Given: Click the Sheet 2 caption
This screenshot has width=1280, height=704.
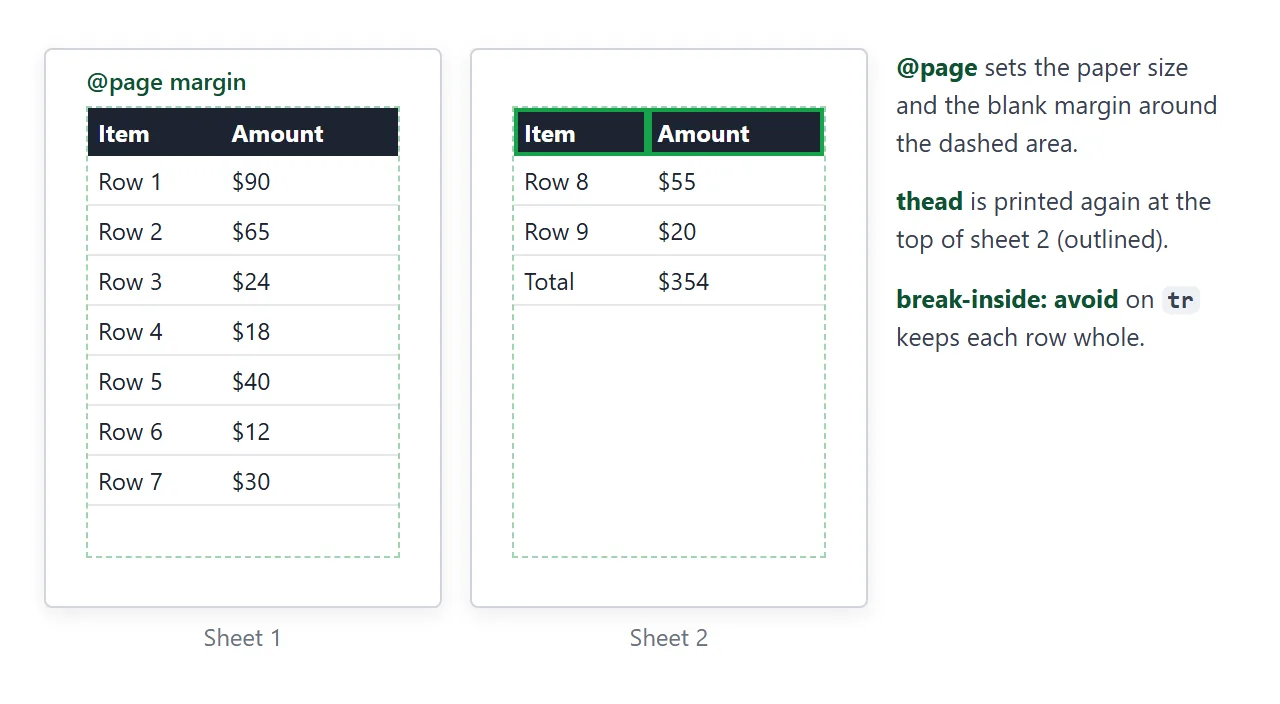Looking at the screenshot, I should point(669,638).
